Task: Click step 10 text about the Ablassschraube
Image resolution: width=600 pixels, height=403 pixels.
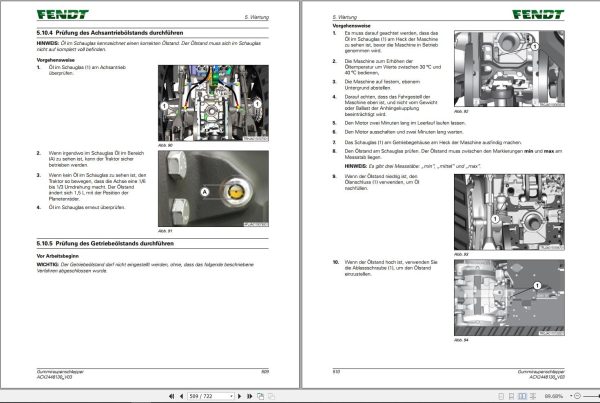Action: point(391,268)
